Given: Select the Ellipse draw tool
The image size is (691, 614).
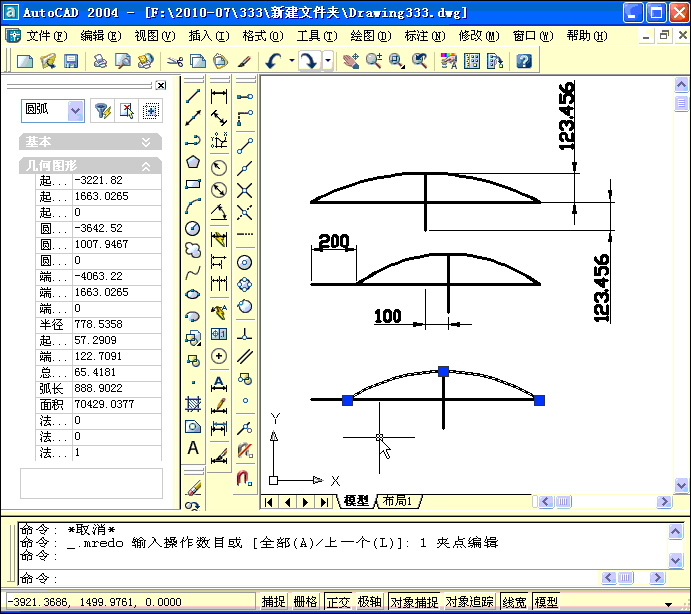Looking at the screenshot, I should click(x=193, y=294).
